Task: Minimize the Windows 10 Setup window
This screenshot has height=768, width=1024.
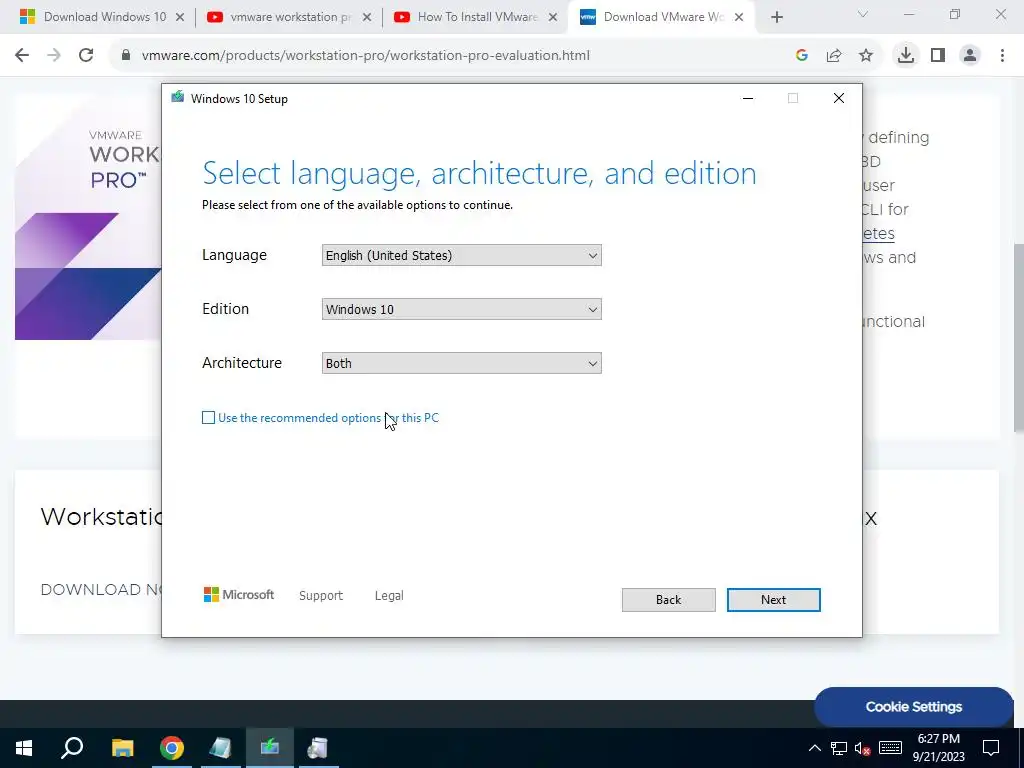Action: pyautogui.click(x=748, y=98)
